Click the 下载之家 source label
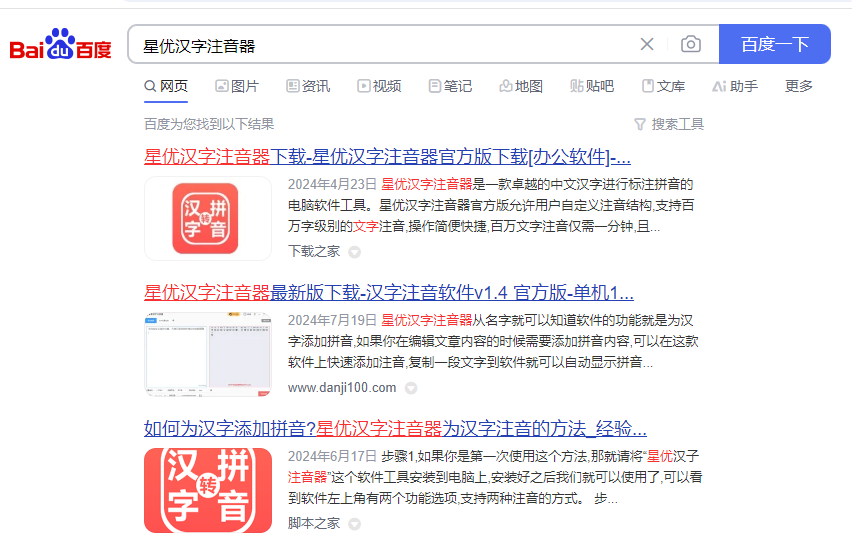 pos(314,251)
